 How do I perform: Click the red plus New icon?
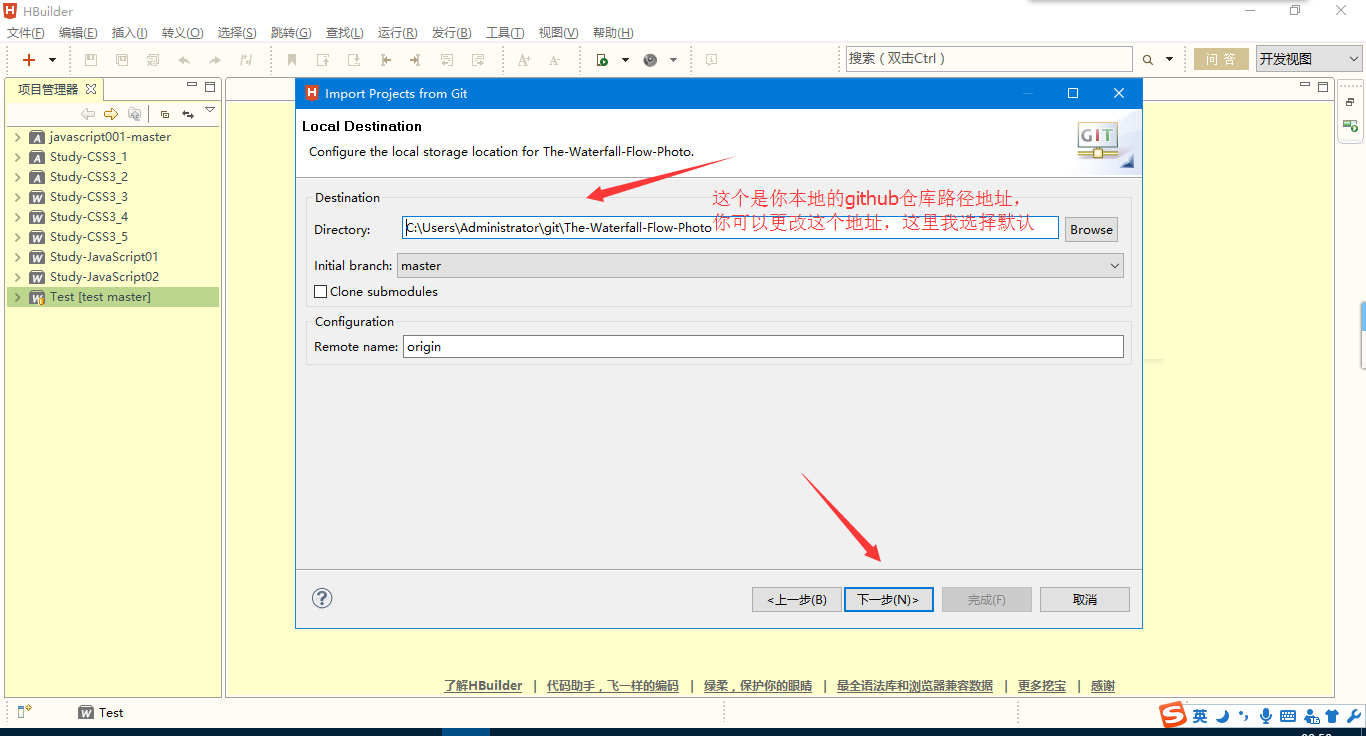coord(29,60)
